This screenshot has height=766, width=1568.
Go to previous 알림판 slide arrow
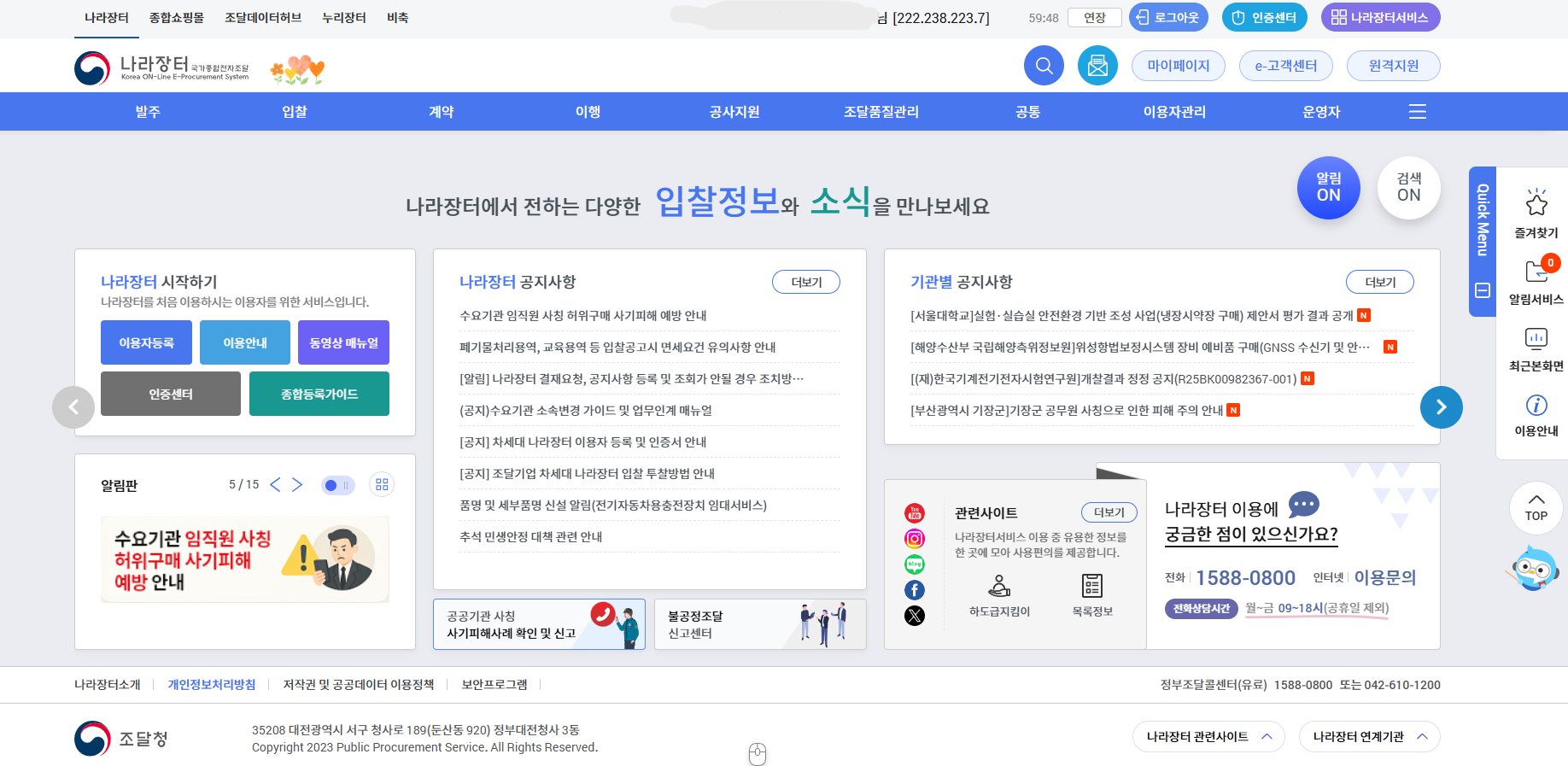click(275, 485)
